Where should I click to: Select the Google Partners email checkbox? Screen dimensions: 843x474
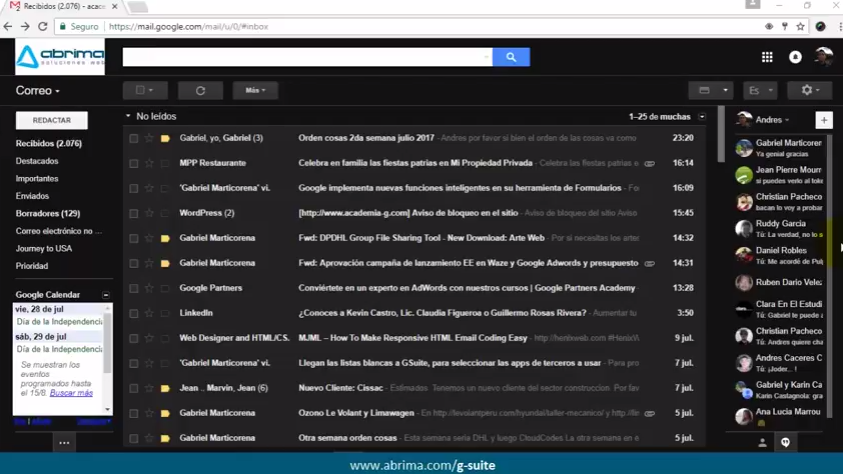click(133, 288)
